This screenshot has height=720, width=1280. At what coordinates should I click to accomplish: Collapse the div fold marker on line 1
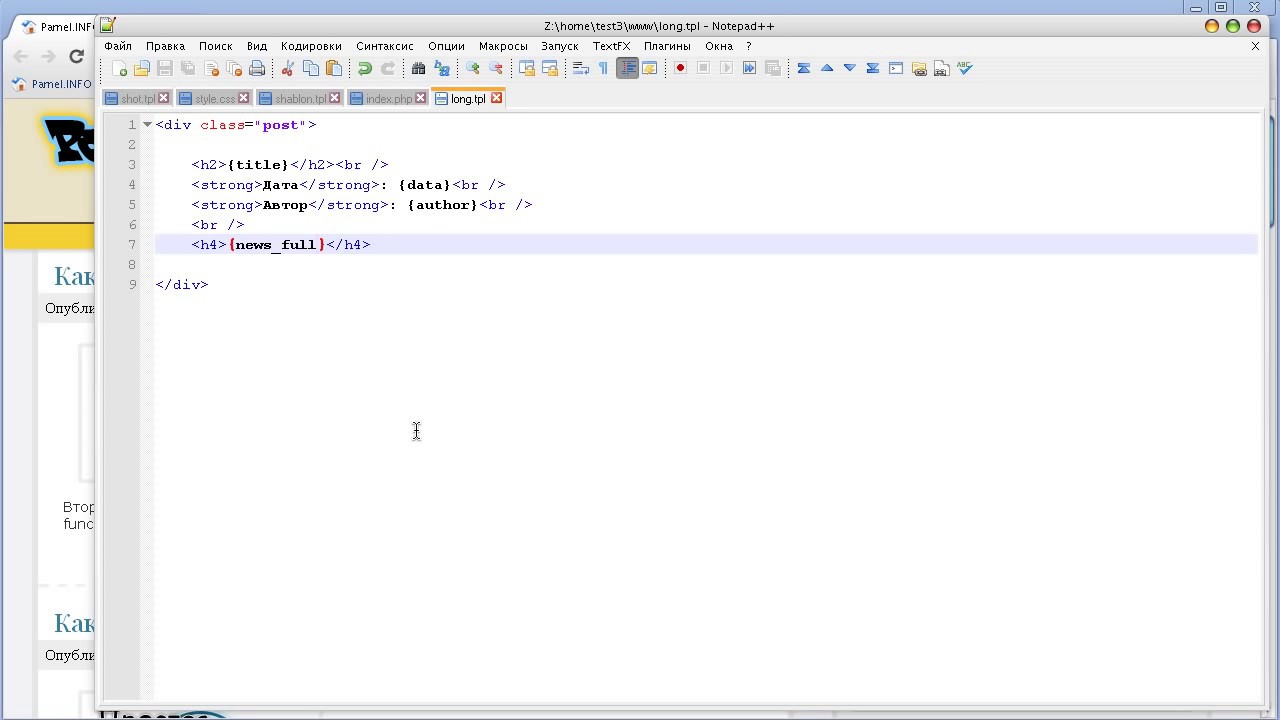pos(147,124)
